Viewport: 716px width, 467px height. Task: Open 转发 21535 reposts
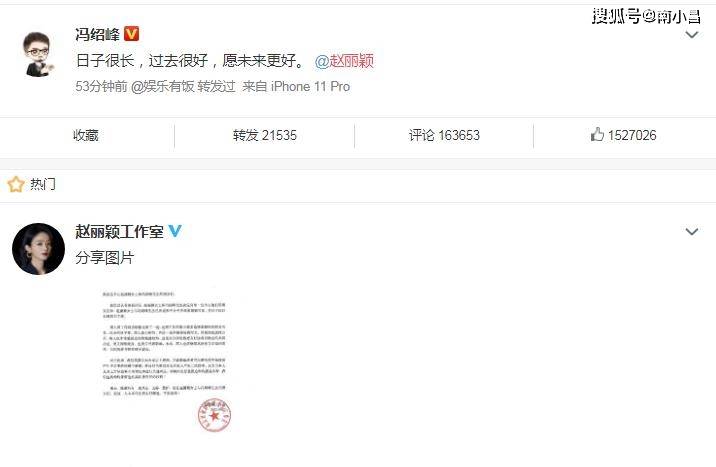pyautogui.click(x=265, y=135)
